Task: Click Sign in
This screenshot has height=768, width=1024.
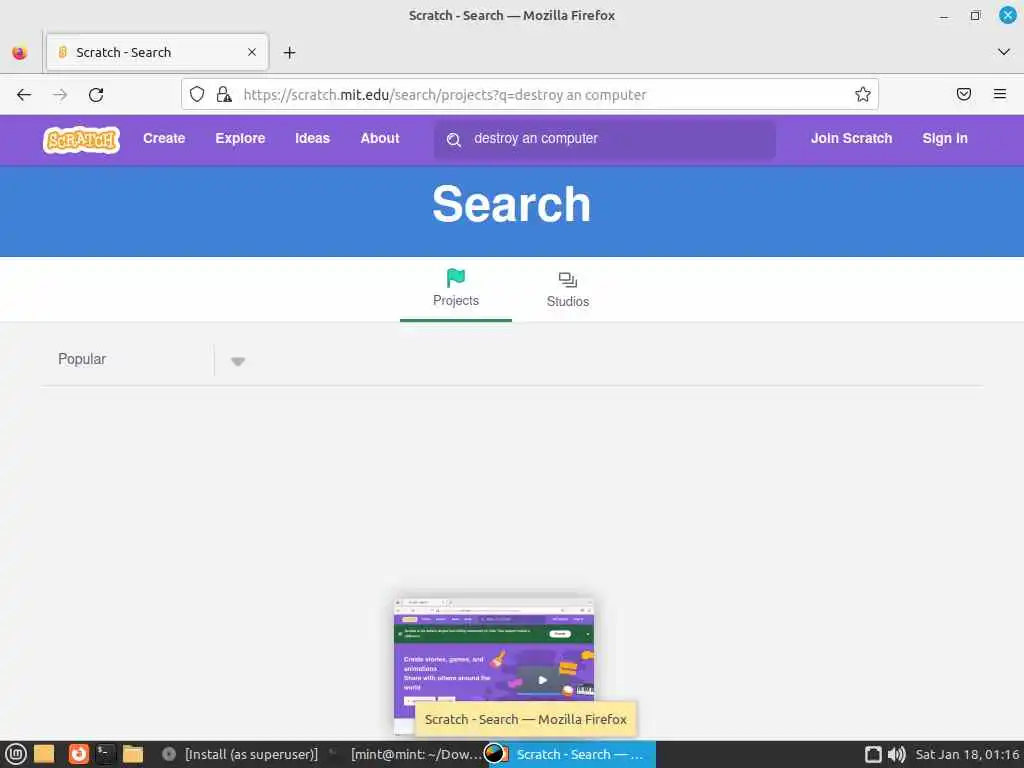Action: [x=945, y=138]
